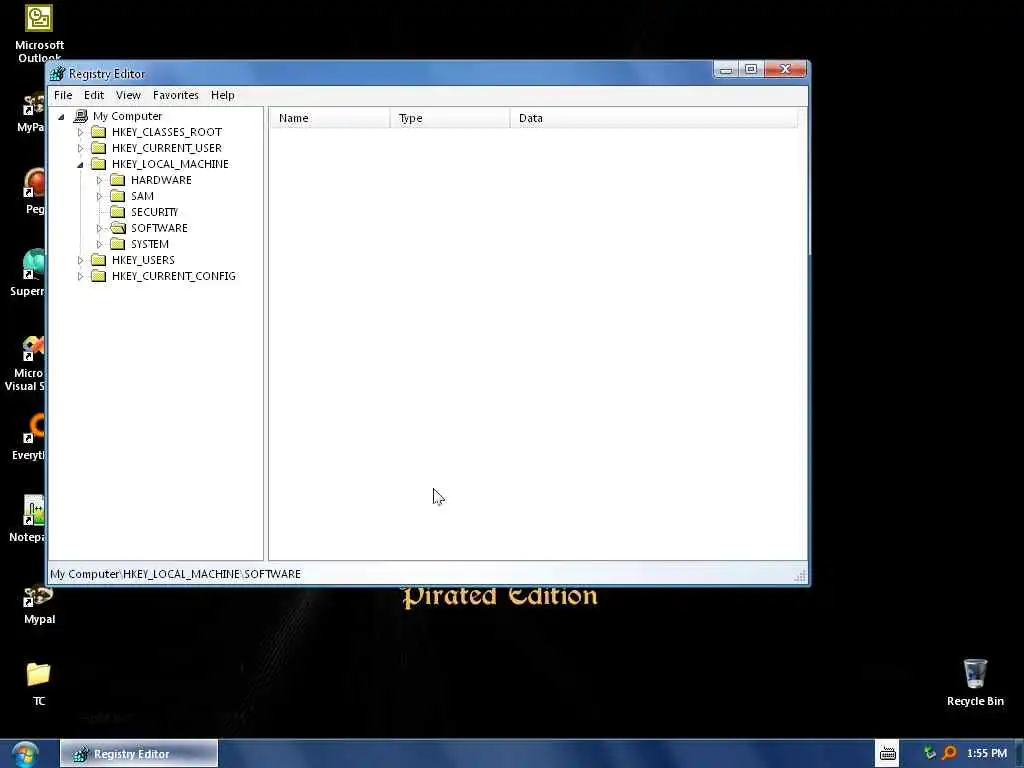The image size is (1024, 768).
Task: Click the SAM folder icon
Action: click(118, 196)
